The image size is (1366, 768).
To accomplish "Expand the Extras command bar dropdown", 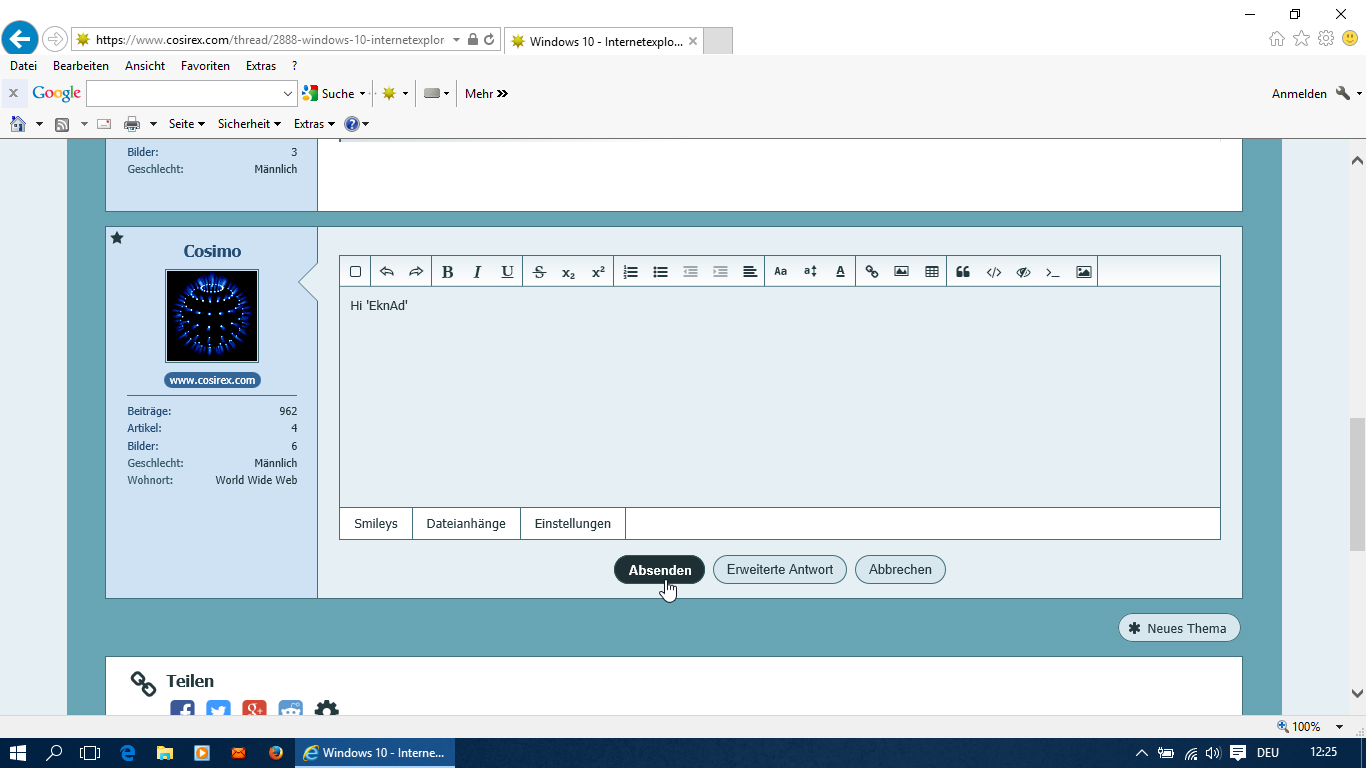I will pyautogui.click(x=314, y=124).
